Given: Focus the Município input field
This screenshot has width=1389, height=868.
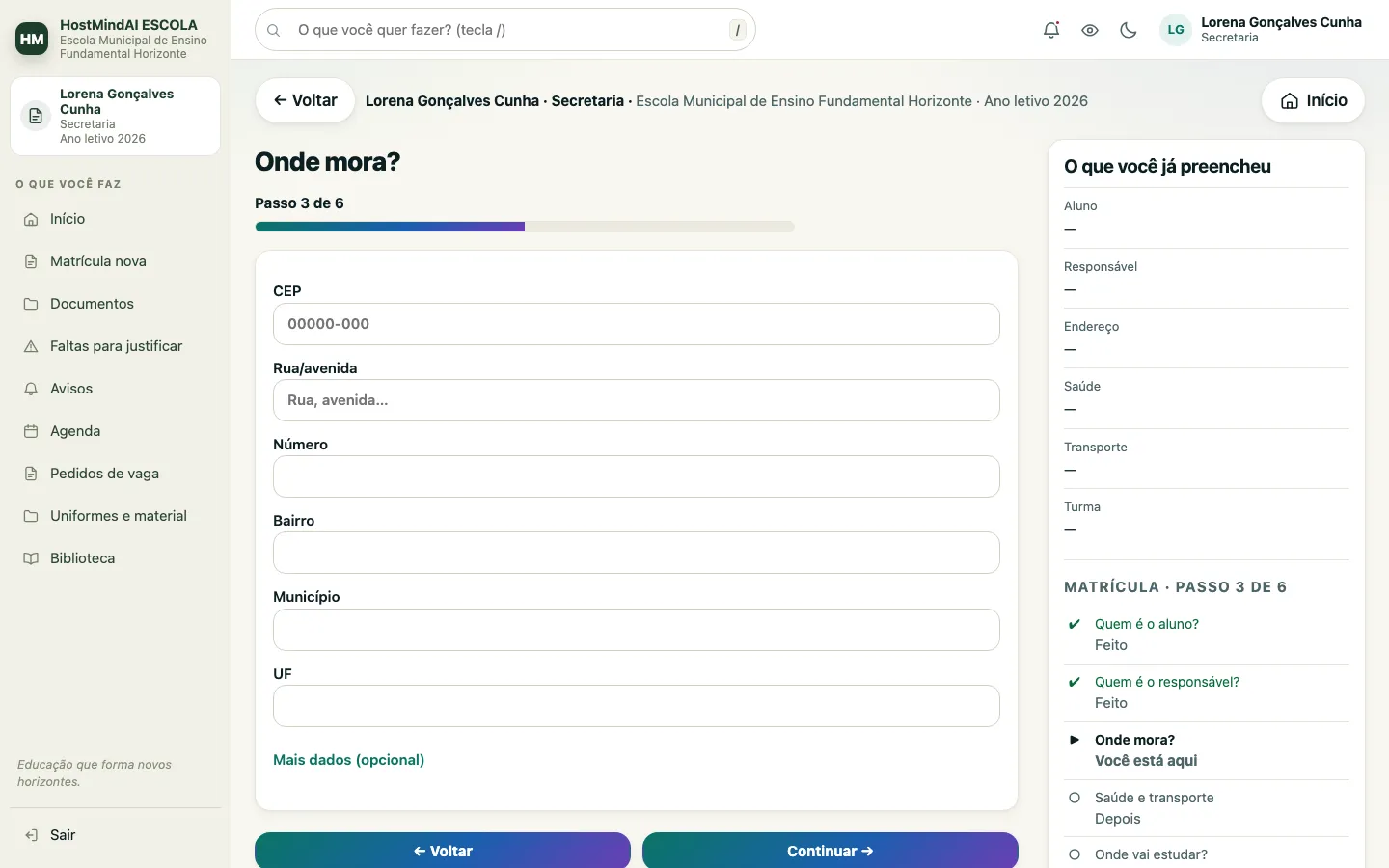Looking at the screenshot, I should [x=637, y=630].
